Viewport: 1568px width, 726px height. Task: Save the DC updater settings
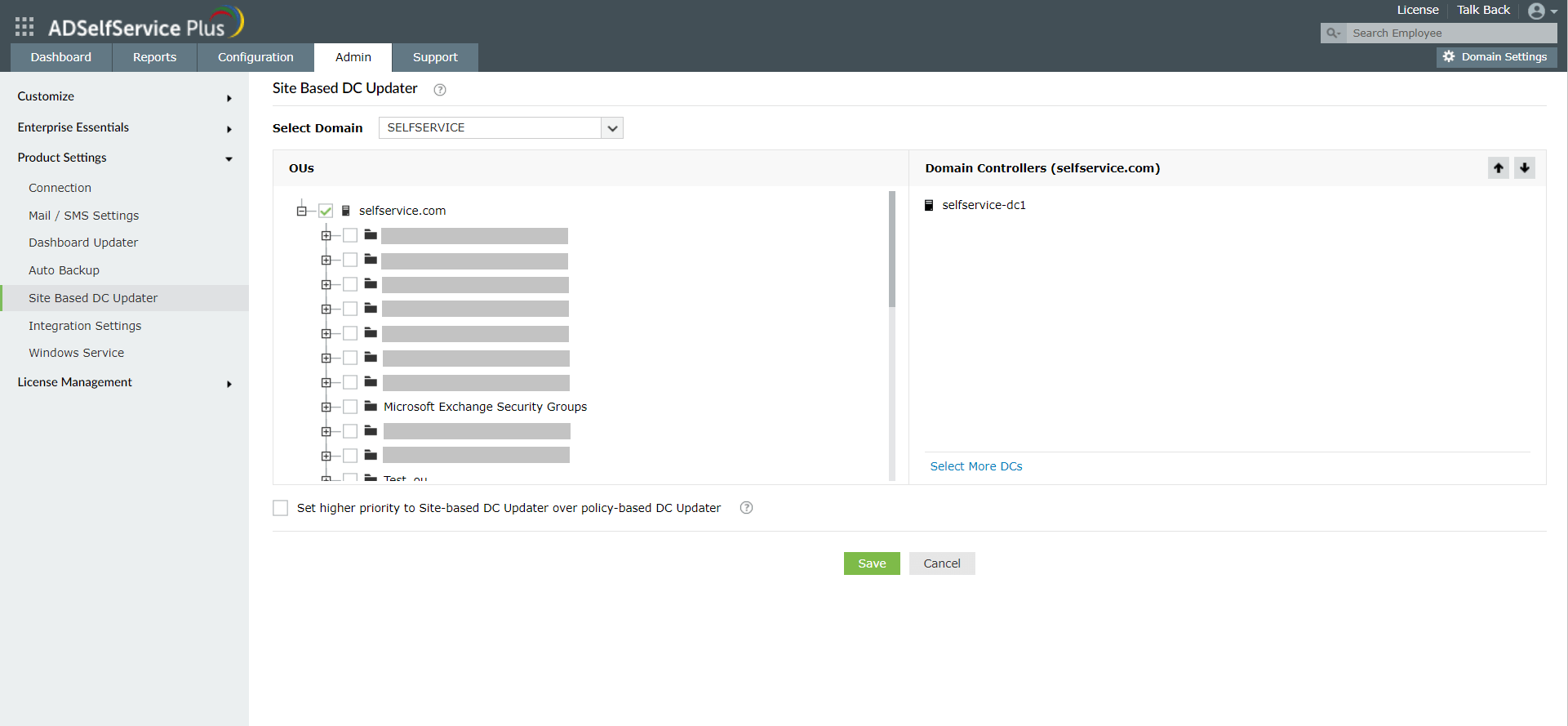click(872, 563)
